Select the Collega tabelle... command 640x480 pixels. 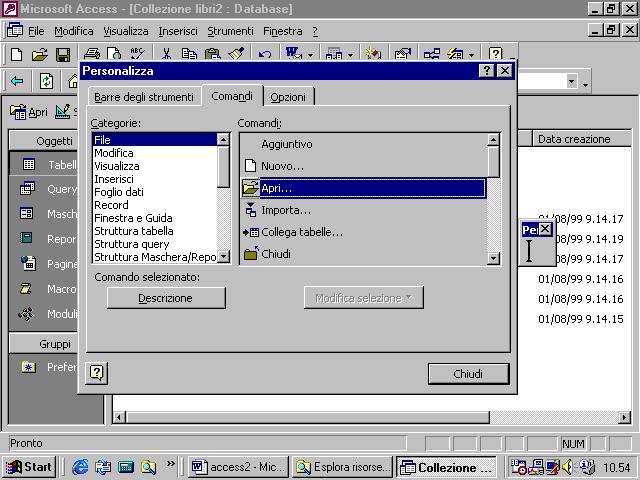point(364,232)
